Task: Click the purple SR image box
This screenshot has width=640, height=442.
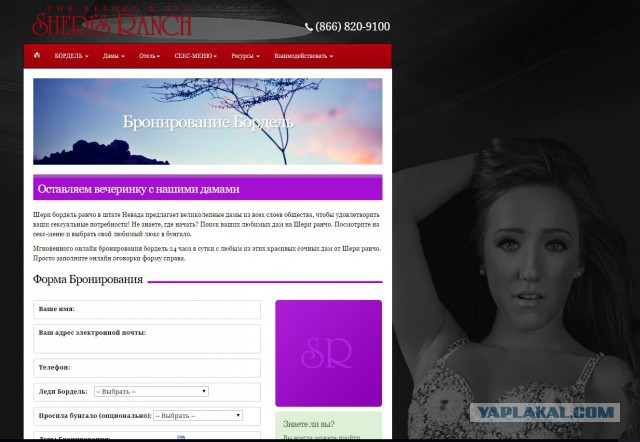Action: 329,353
